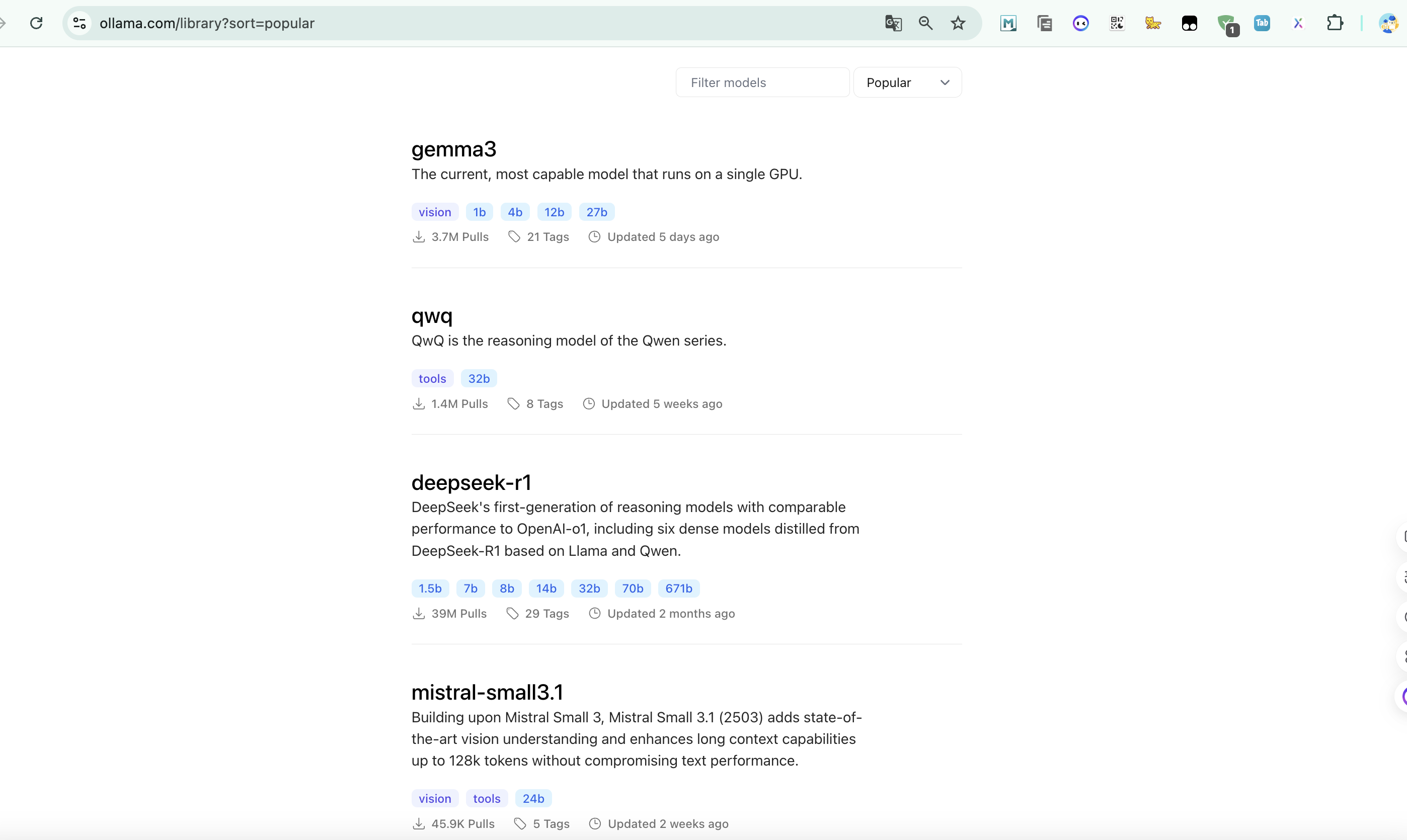The image size is (1407, 840).
Task: Click the Filter models search field
Action: 762,82
